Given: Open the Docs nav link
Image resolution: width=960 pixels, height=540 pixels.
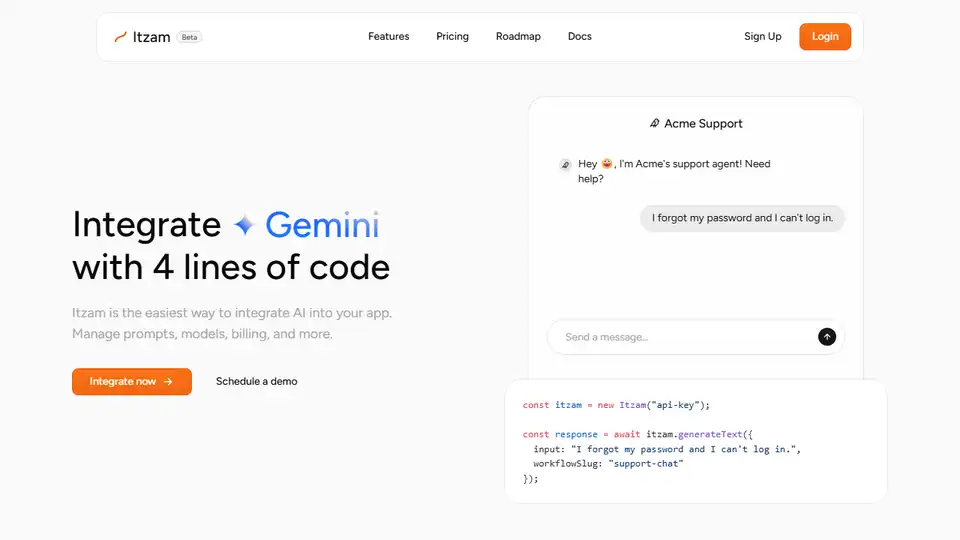Looking at the screenshot, I should point(579,37).
